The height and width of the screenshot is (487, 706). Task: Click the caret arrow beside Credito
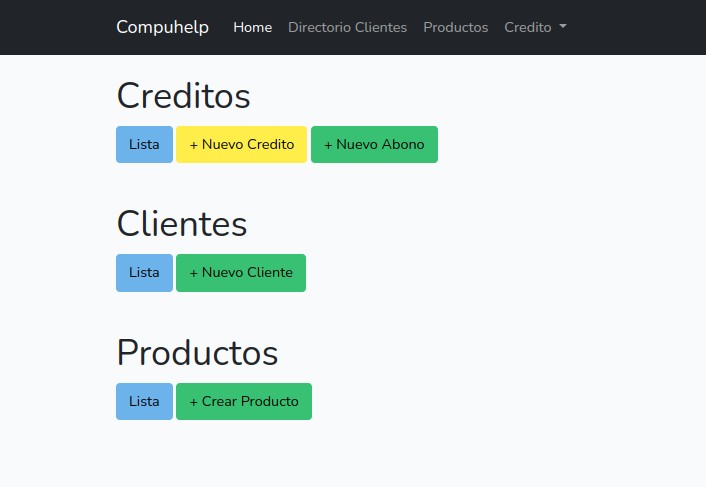click(563, 27)
